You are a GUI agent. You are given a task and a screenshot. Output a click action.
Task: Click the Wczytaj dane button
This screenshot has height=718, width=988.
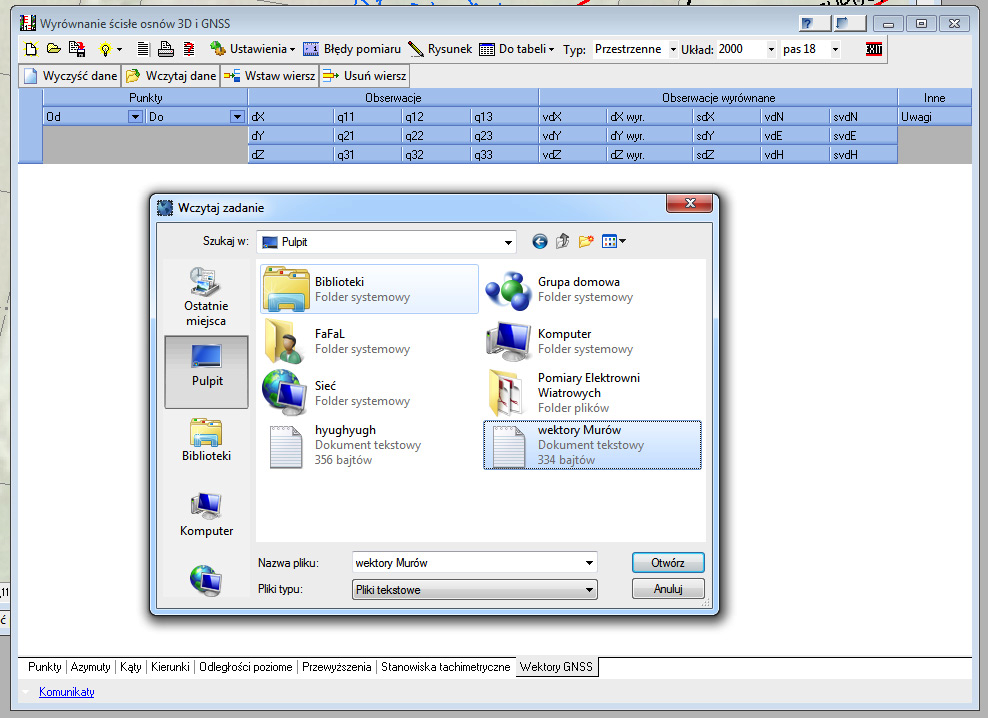click(x=171, y=76)
